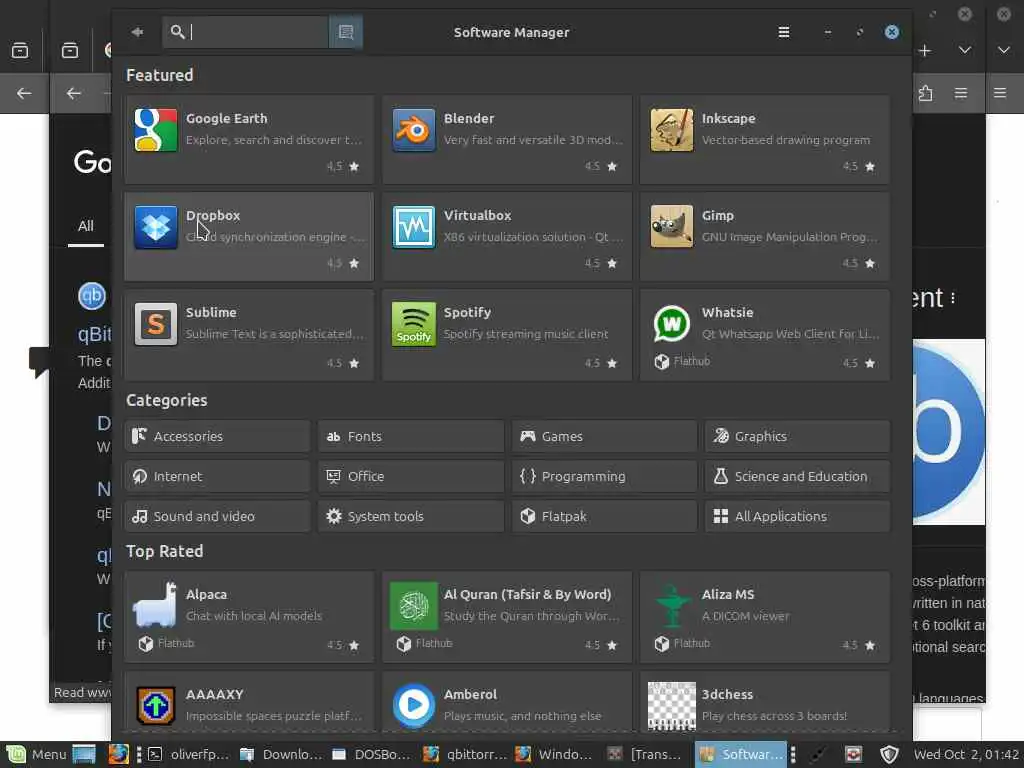Browse the Fonts category

point(411,436)
